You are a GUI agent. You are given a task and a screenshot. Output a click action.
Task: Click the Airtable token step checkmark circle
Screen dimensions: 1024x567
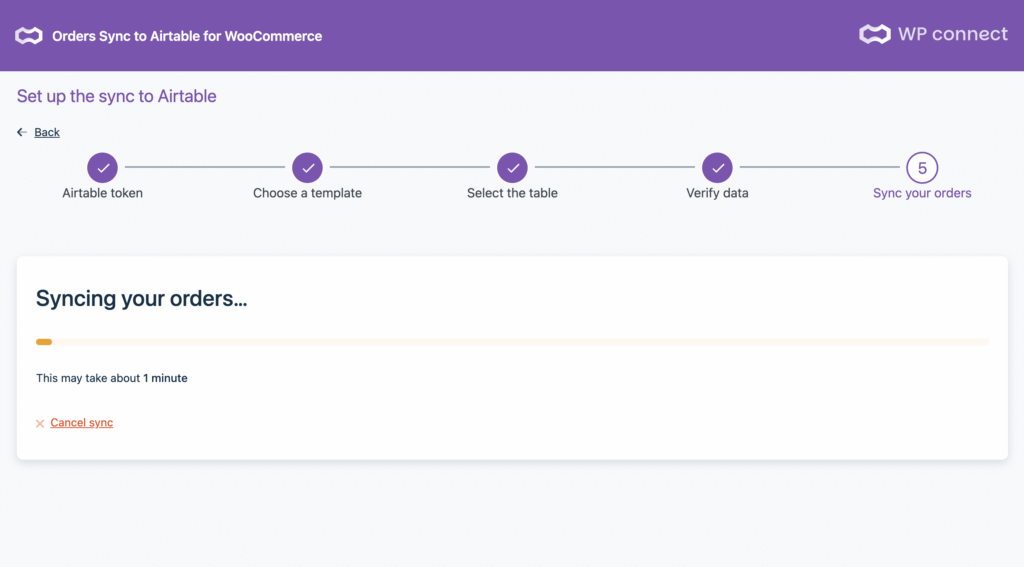(x=102, y=168)
